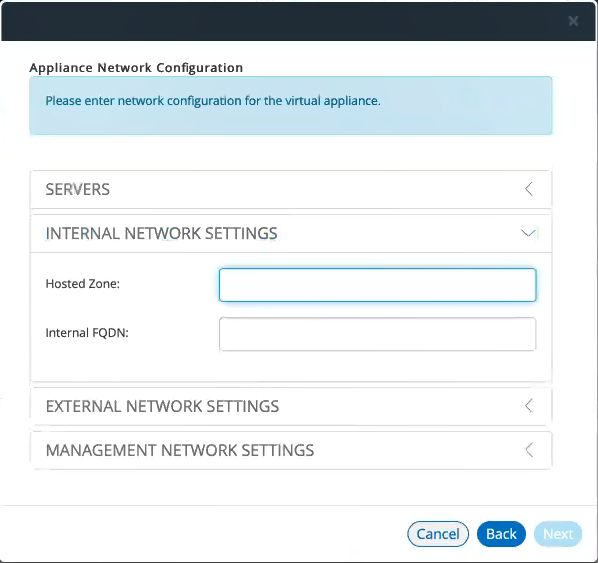Click empty area below Internal FQDN field
598x563 pixels.
[291, 366]
